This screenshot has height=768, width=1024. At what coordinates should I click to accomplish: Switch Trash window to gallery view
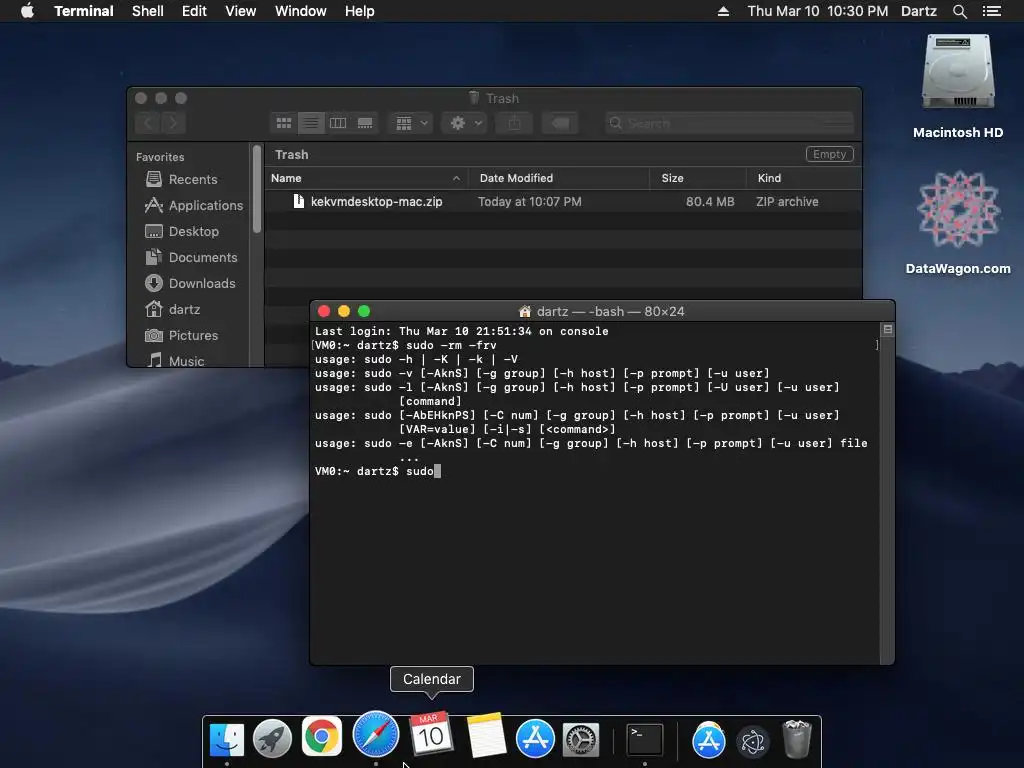coord(365,123)
